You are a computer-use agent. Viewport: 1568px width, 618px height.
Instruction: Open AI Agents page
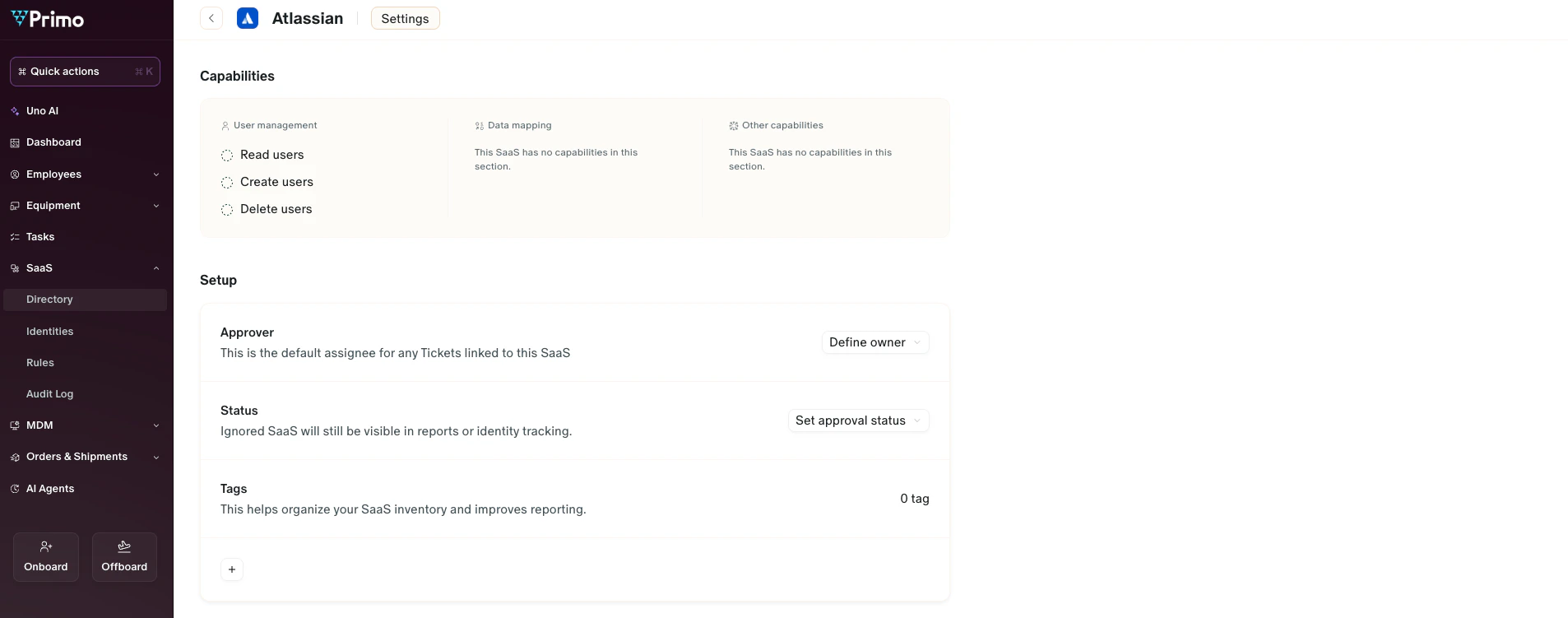point(50,489)
